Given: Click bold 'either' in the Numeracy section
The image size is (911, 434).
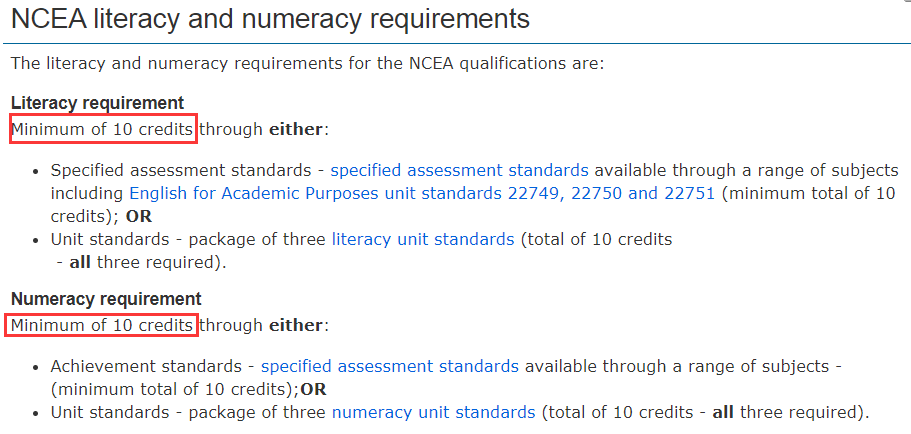Looking at the screenshot, I should (x=296, y=325).
